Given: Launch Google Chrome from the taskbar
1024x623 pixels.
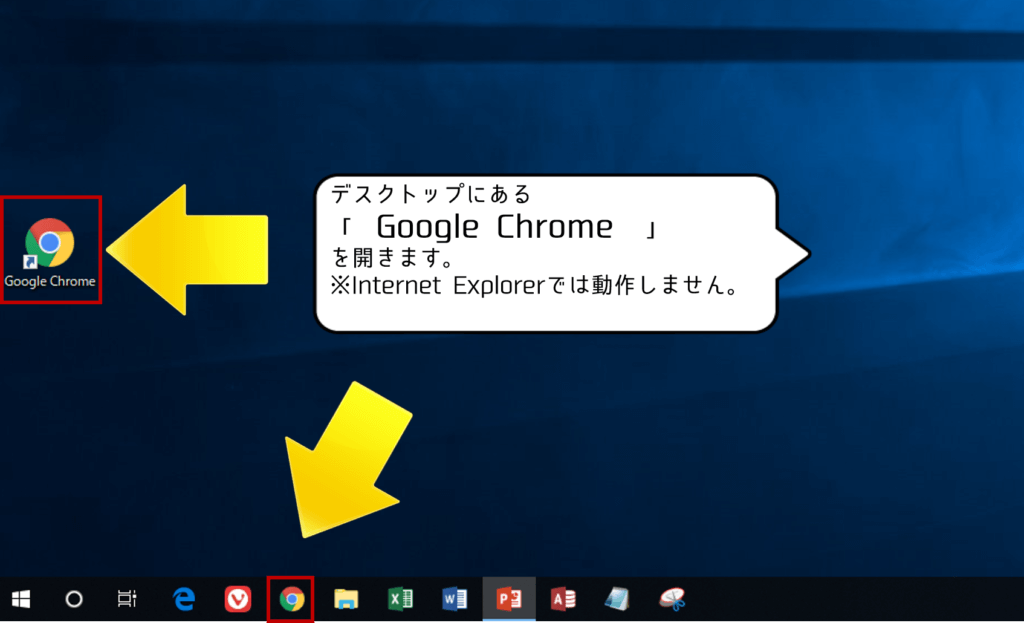Looking at the screenshot, I should click(x=291, y=599).
